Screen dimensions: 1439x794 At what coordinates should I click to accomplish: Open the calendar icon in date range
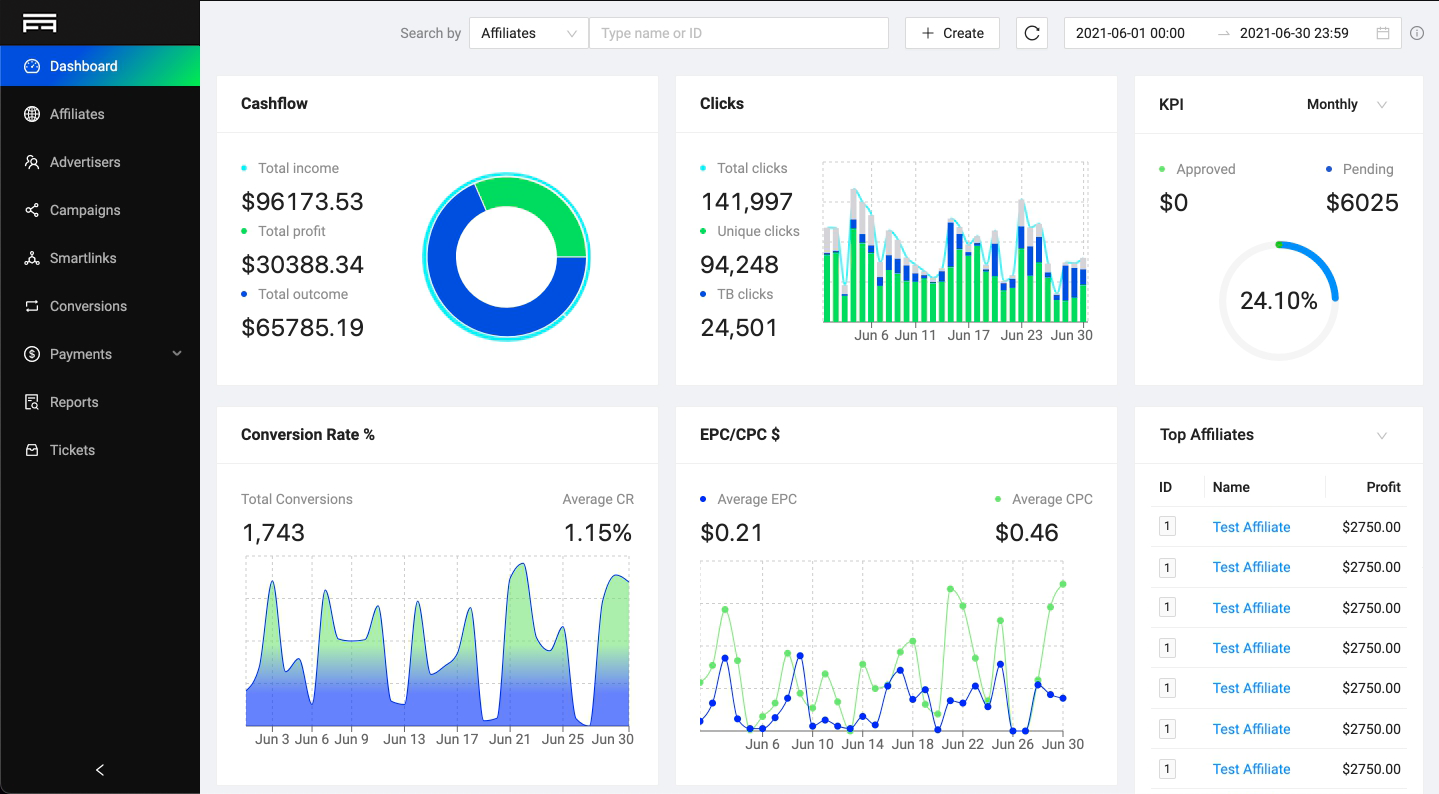(x=1383, y=33)
